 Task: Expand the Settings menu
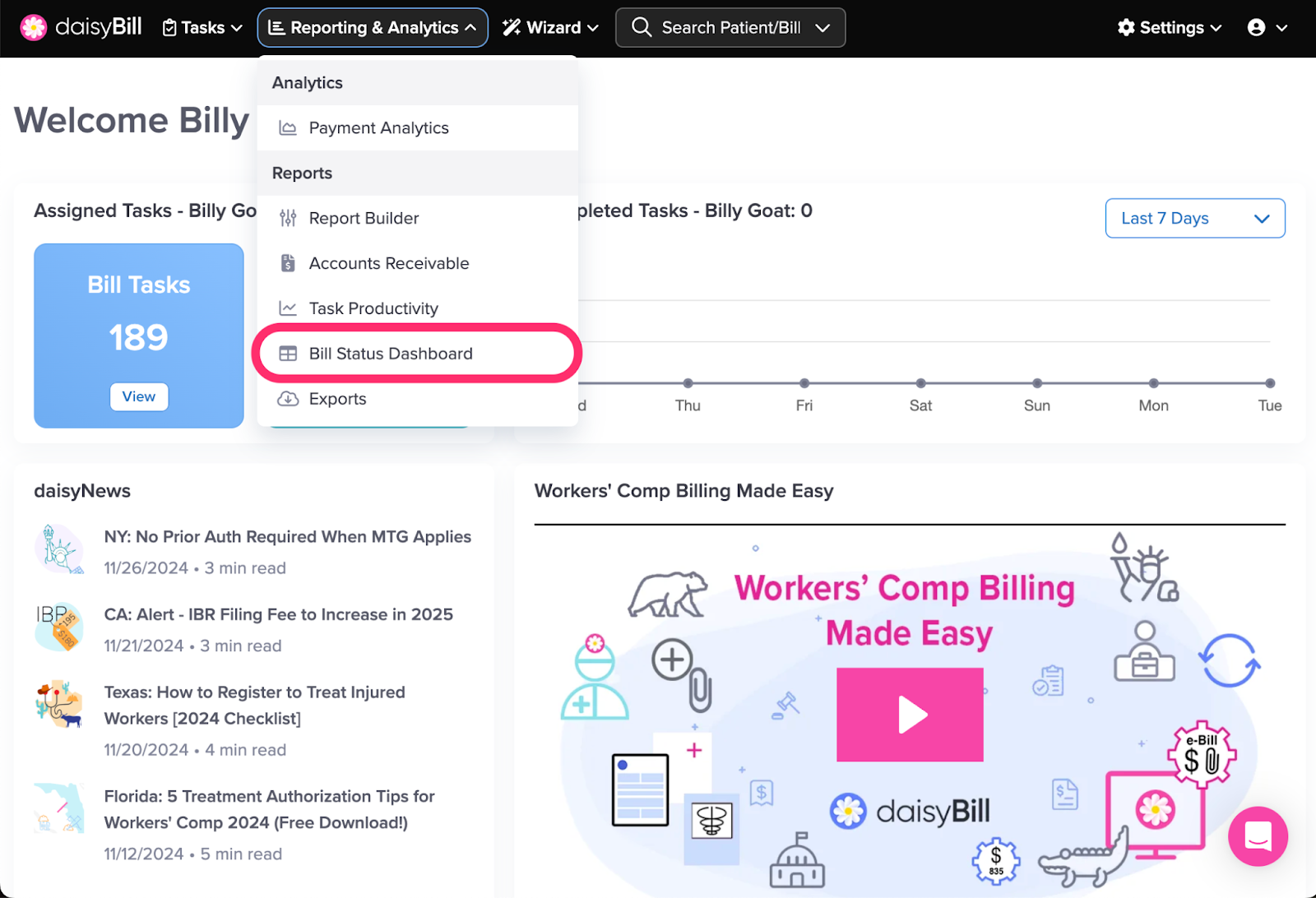1169,28
